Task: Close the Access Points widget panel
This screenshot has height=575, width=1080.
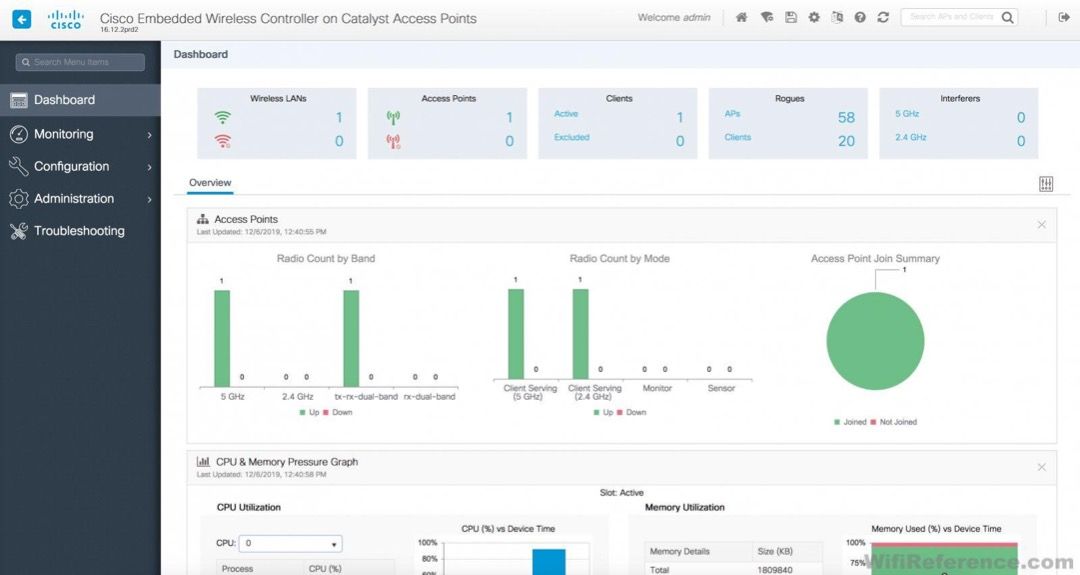Action: click(1041, 224)
